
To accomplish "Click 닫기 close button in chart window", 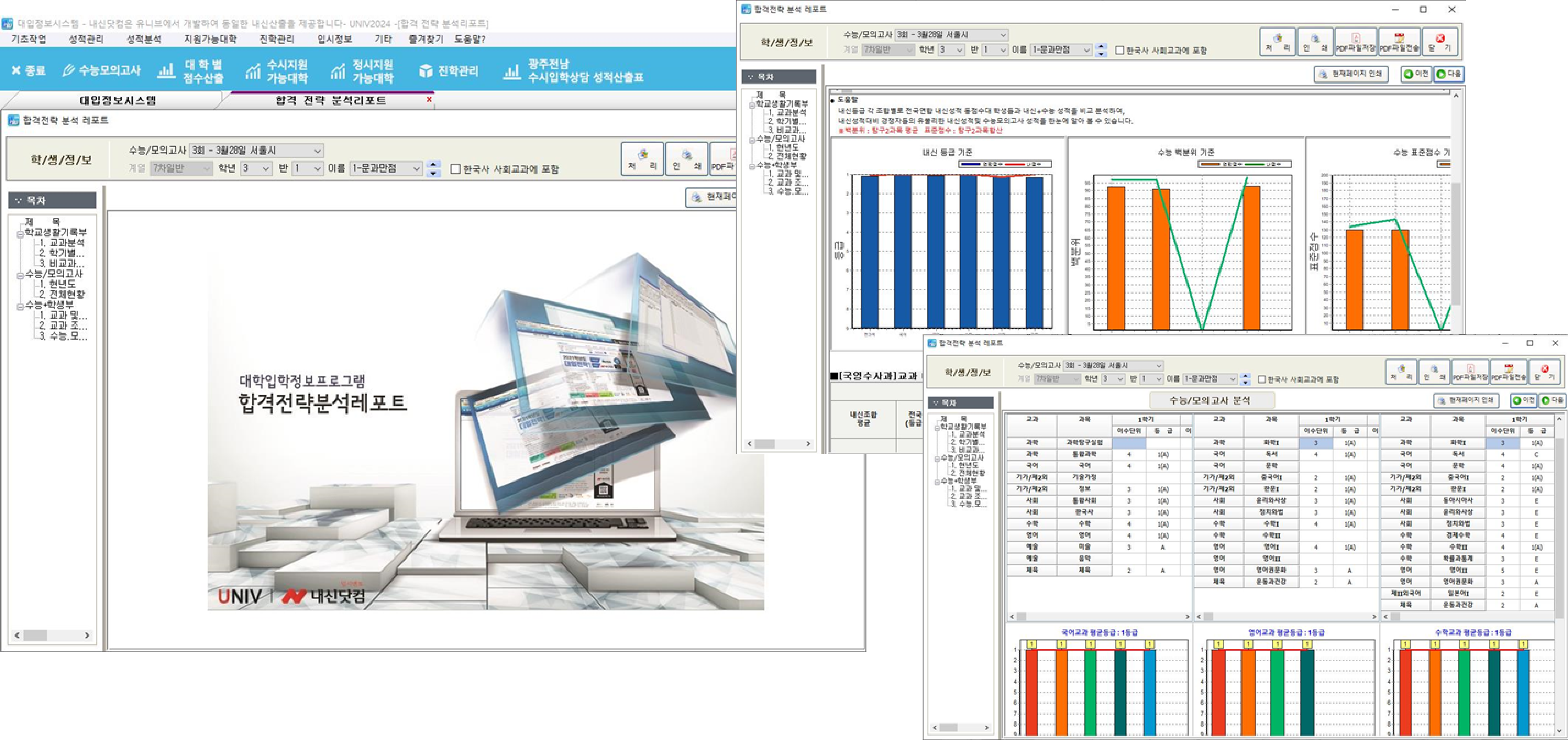I will (x=1440, y=42).
